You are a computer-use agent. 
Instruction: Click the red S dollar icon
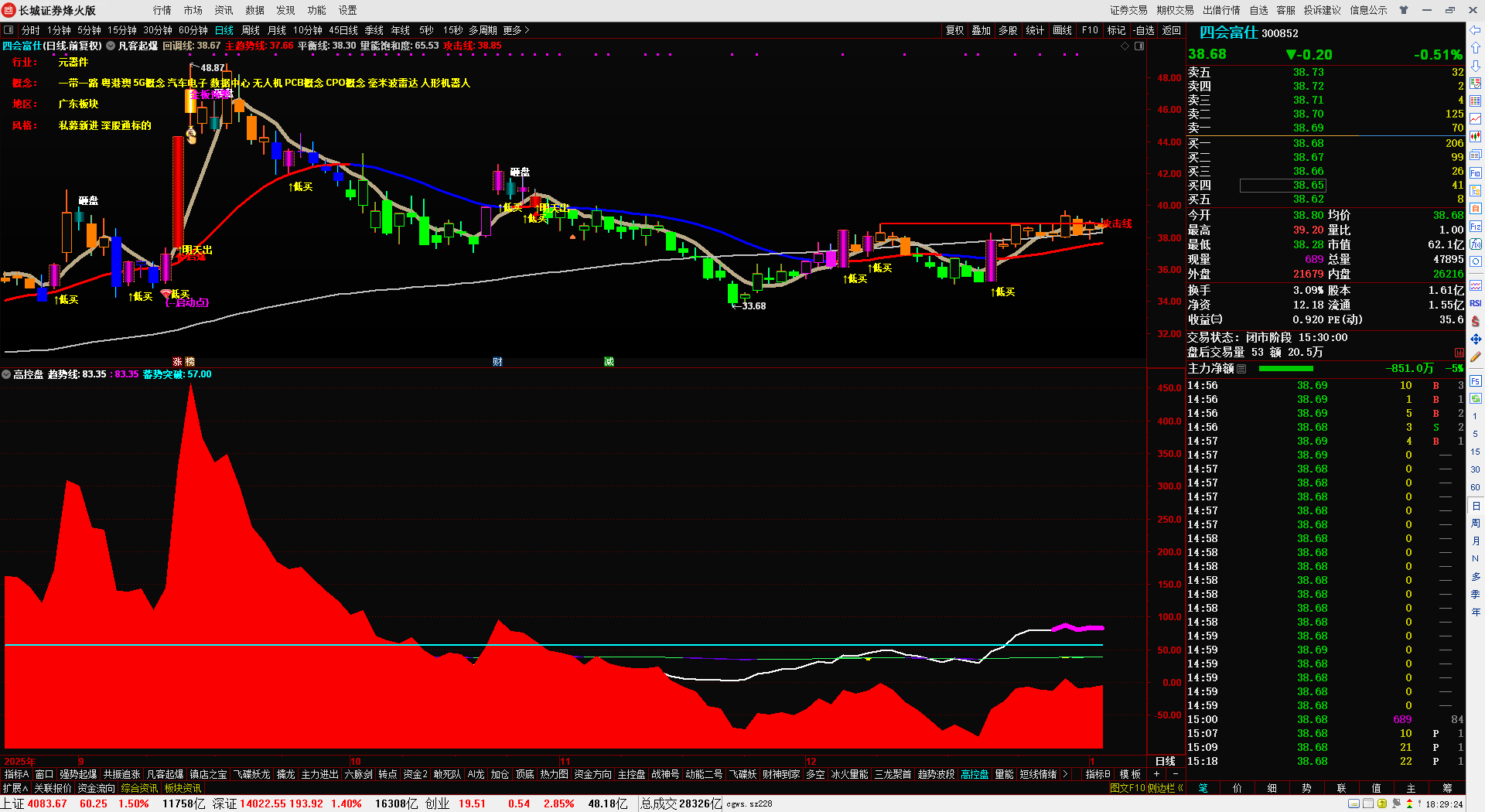coord(1476,321)
